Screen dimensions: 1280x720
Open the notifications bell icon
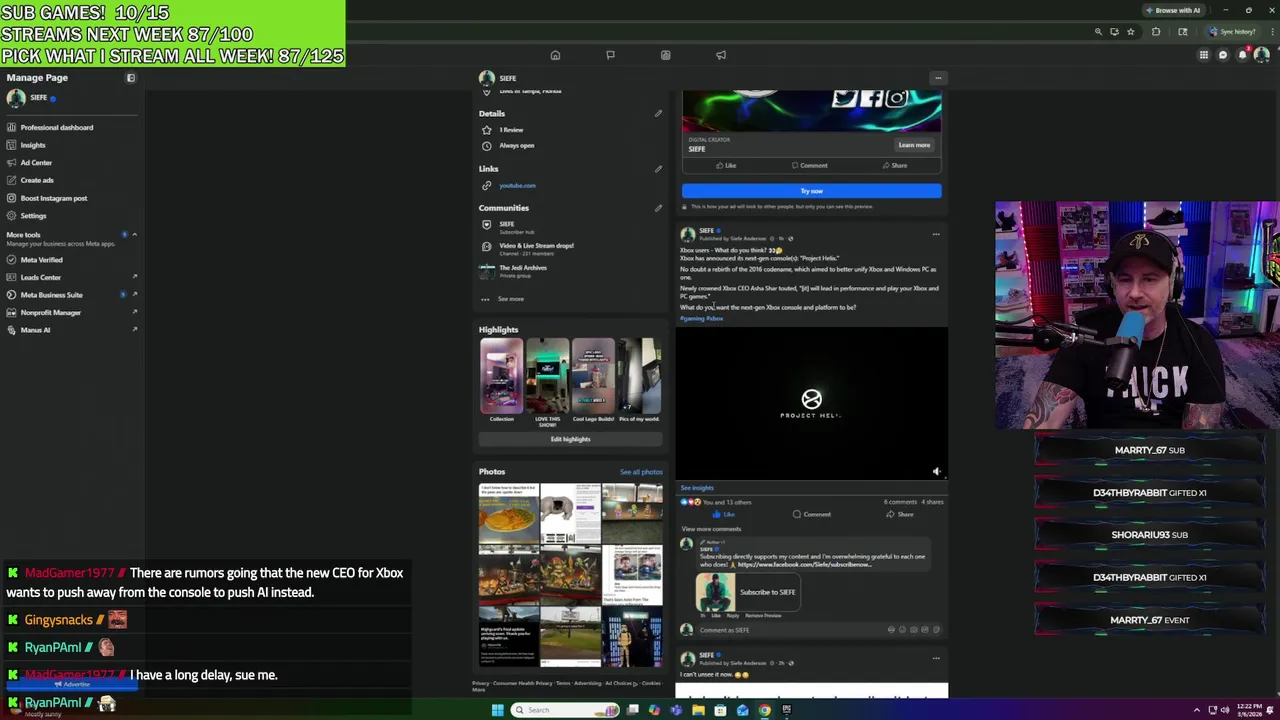(1242, 55)
